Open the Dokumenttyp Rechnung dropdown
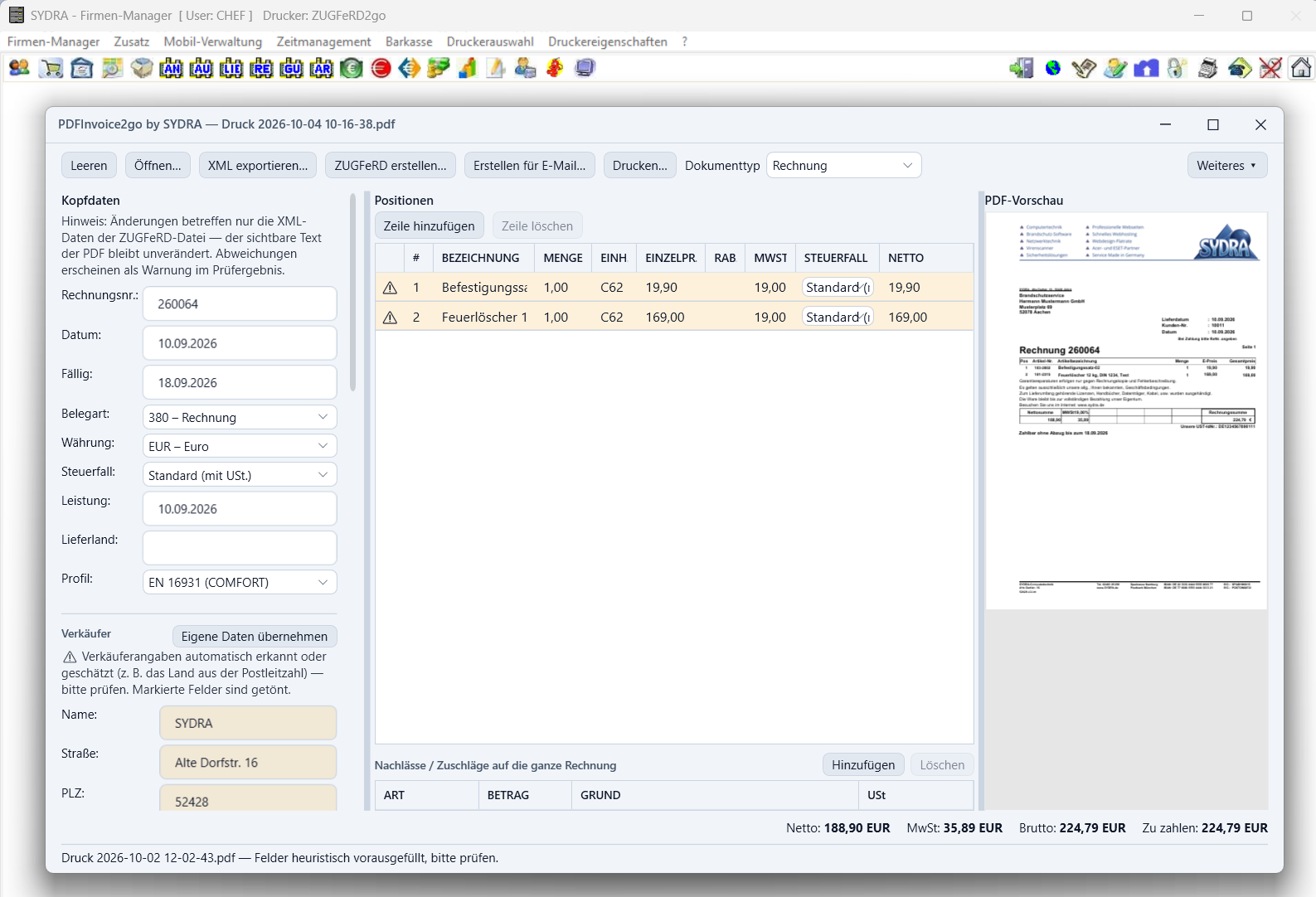Viewport: 1316px width, 897px height. point(843,165)
